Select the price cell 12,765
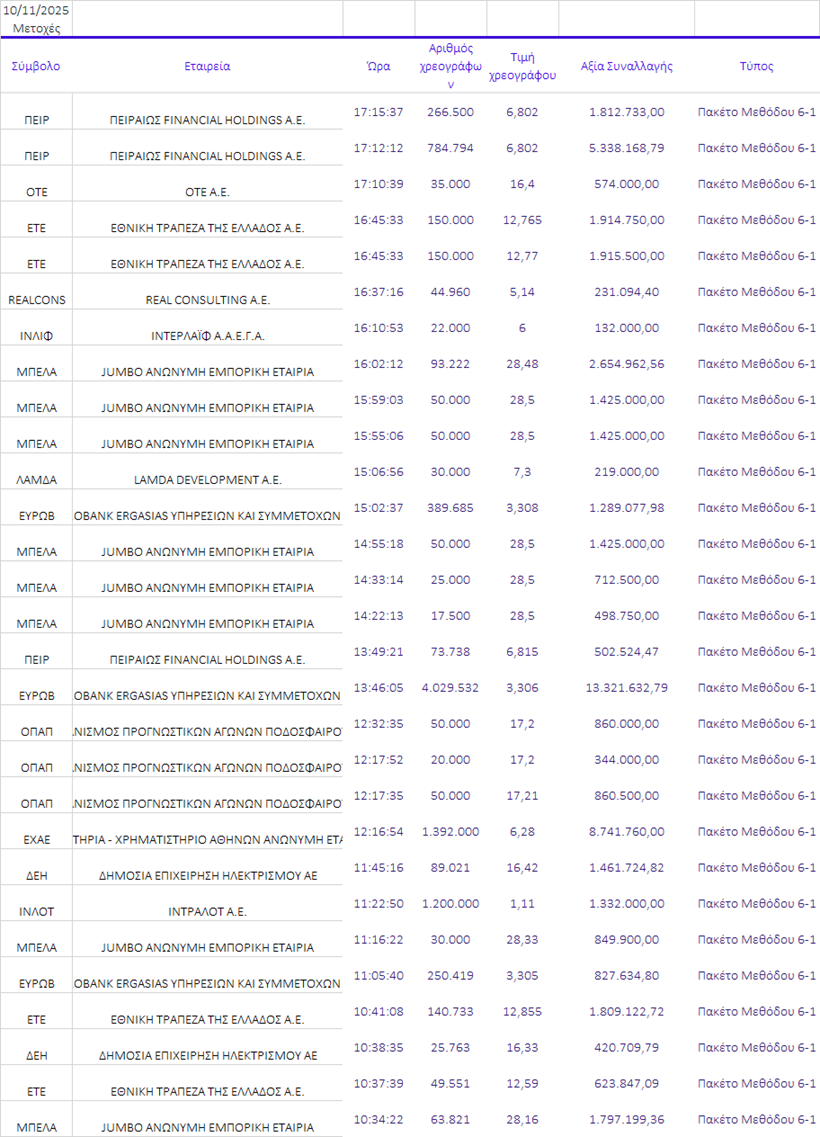The height and width of the screenshot is (1137, 820). (x=522, y=220)
